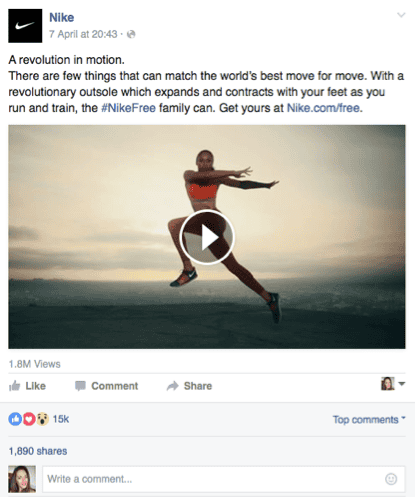Screen dimensions: 415x497
Task: Click into the Write a comment field
Action: click(224, 479)
